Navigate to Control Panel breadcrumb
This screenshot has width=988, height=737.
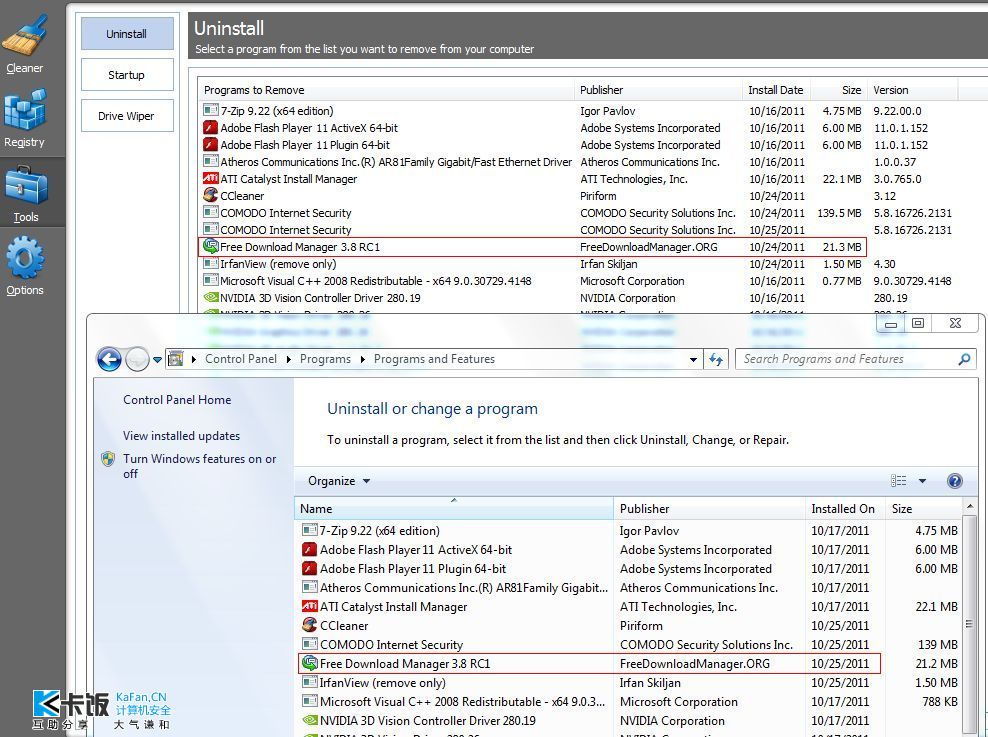click(x=241, y=359)
